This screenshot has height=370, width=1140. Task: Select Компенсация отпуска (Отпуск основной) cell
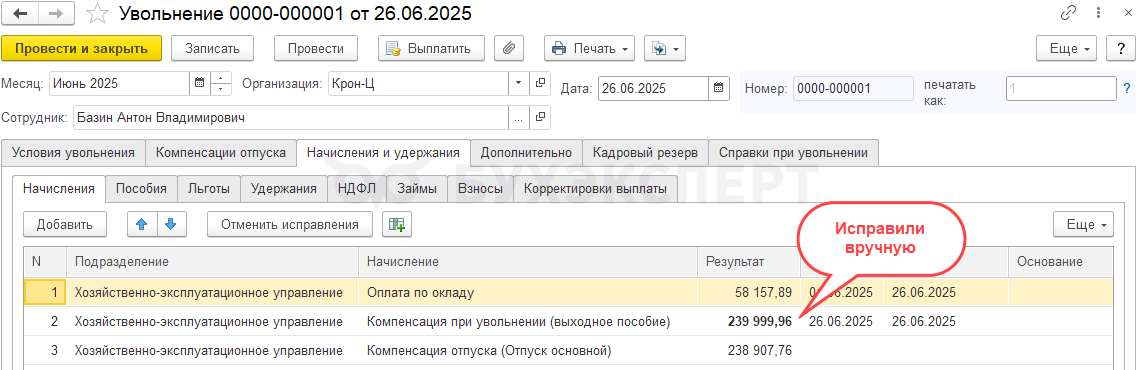point(528,350)
